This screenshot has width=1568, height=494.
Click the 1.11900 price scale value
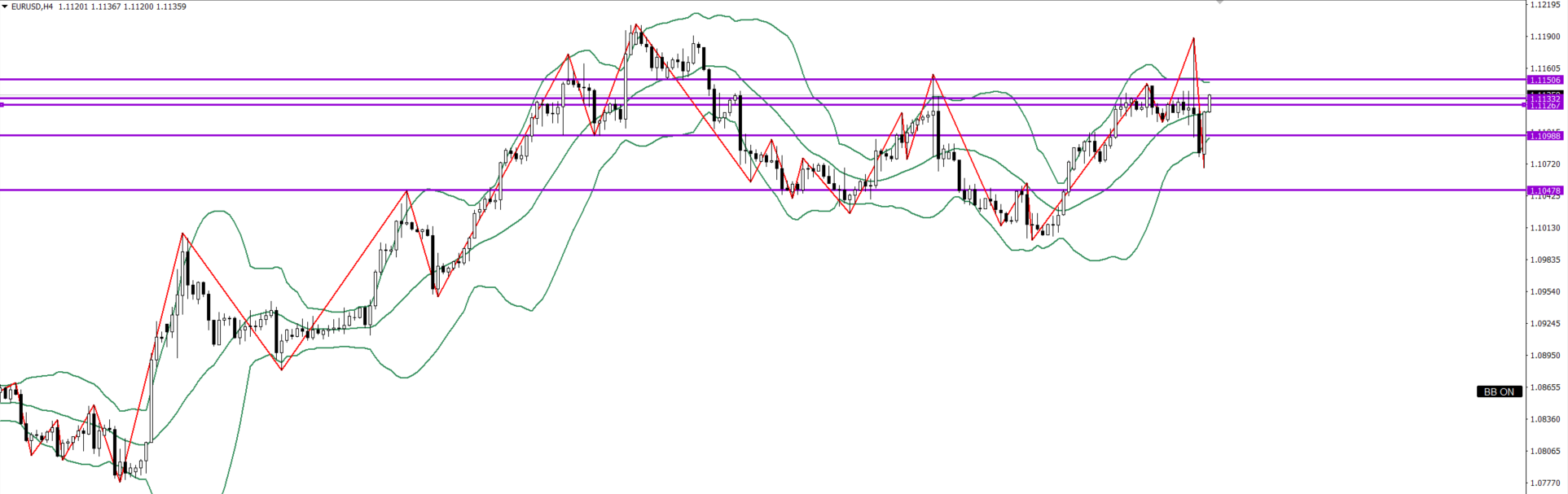(1545, 37)
